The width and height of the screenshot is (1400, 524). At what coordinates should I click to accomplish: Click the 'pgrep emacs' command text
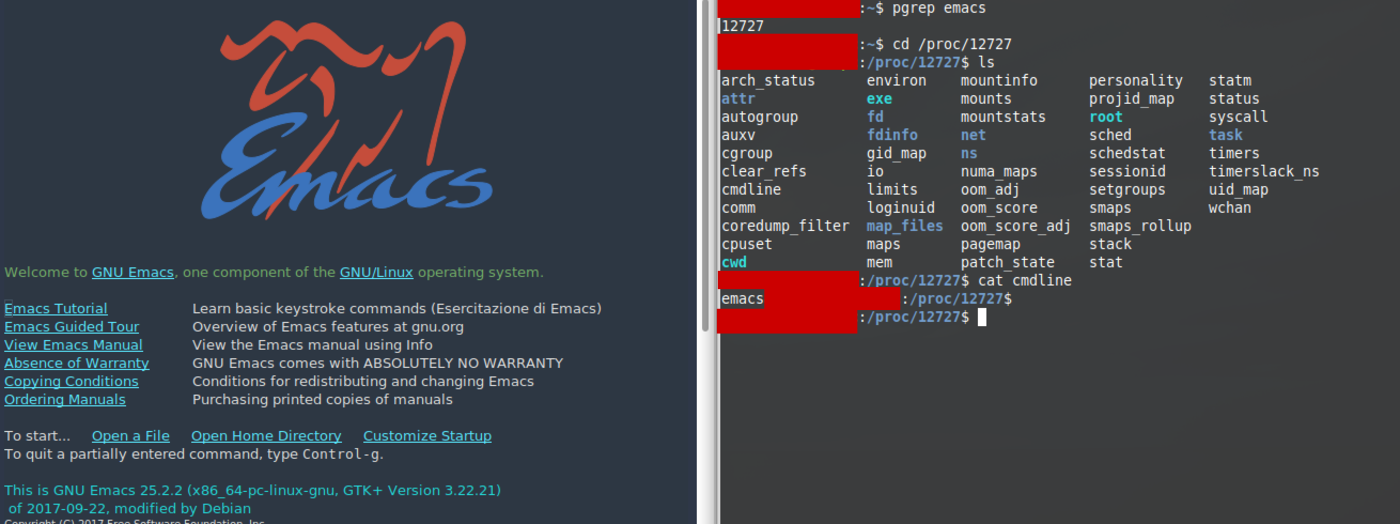point(939,8)
